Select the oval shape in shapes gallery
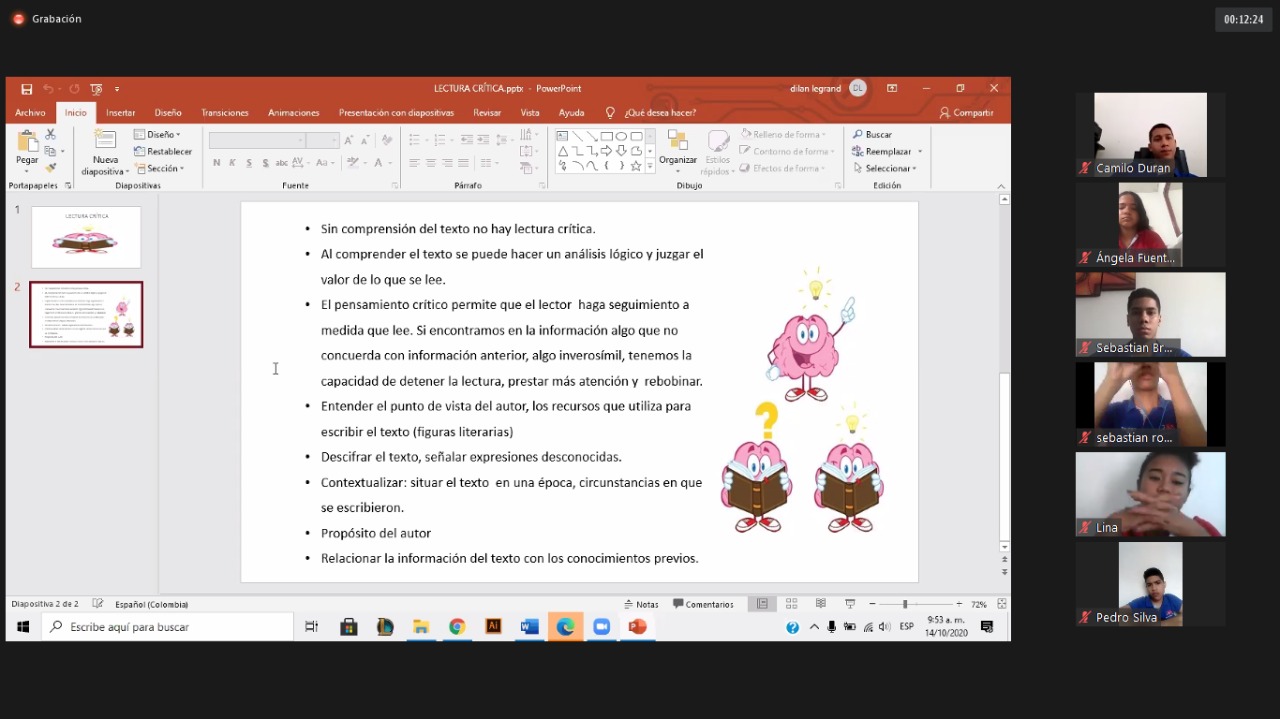This screenshot has height=719, width=1280. coord(621,136)
